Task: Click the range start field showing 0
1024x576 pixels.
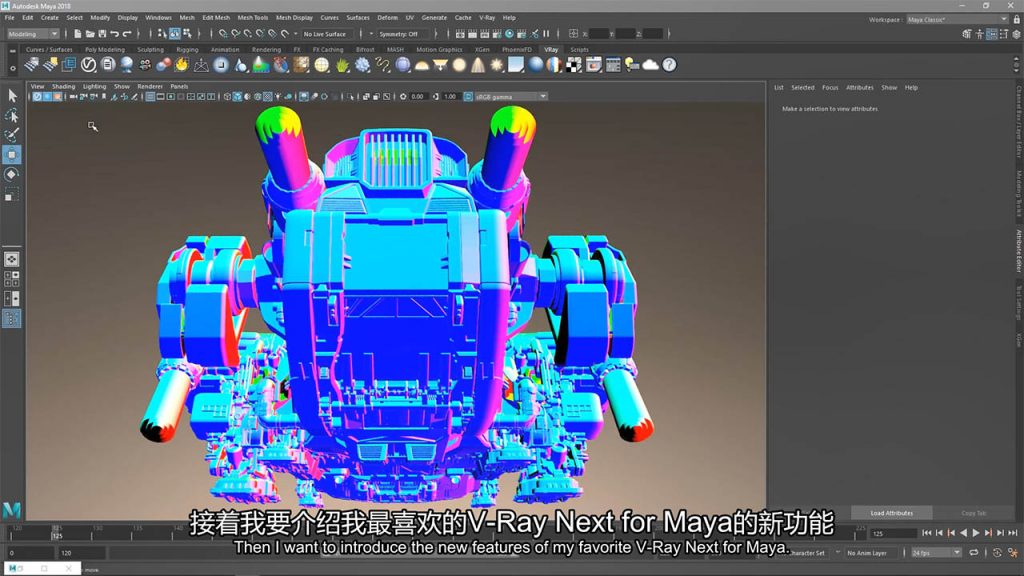Action: [x=29, y=552]
